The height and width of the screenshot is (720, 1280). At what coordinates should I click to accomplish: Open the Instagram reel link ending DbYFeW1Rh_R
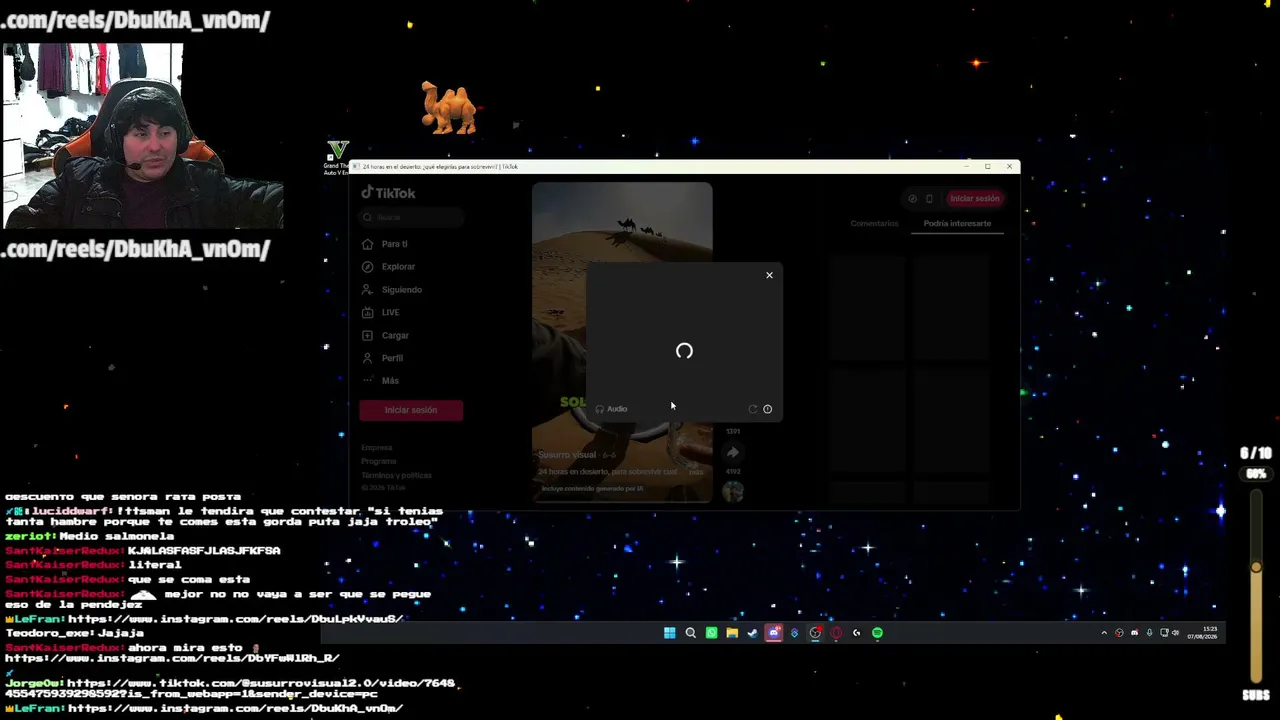(x=172, y=658)
